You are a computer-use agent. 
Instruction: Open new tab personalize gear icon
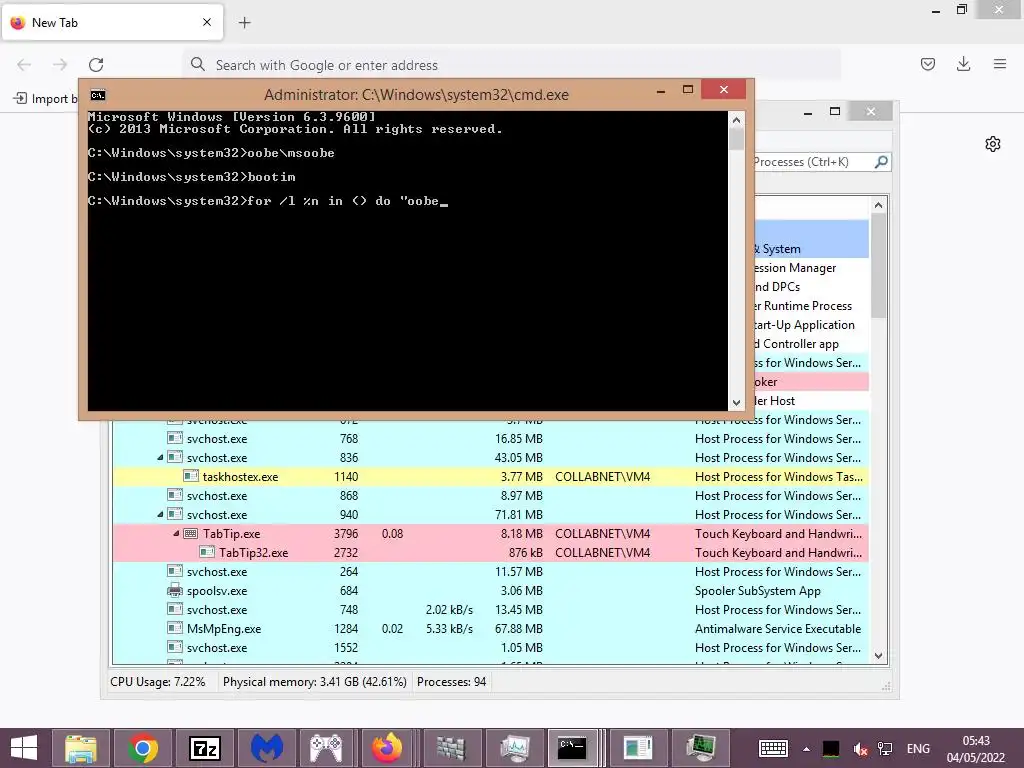993,144
